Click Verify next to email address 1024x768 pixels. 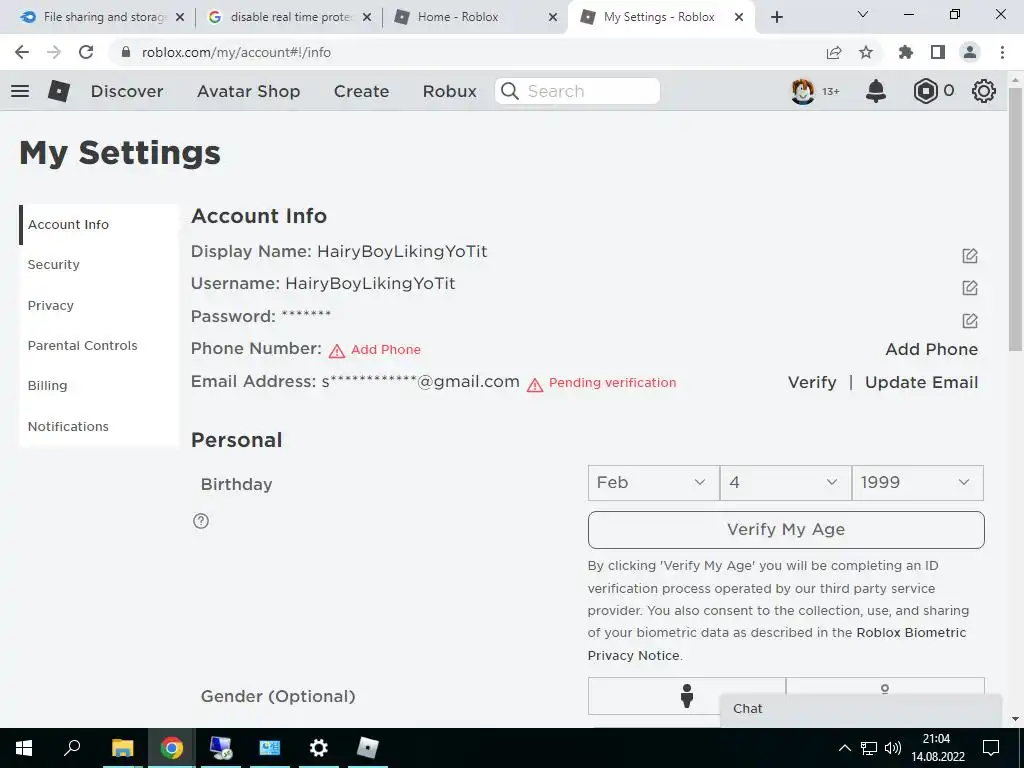(812, 382)
